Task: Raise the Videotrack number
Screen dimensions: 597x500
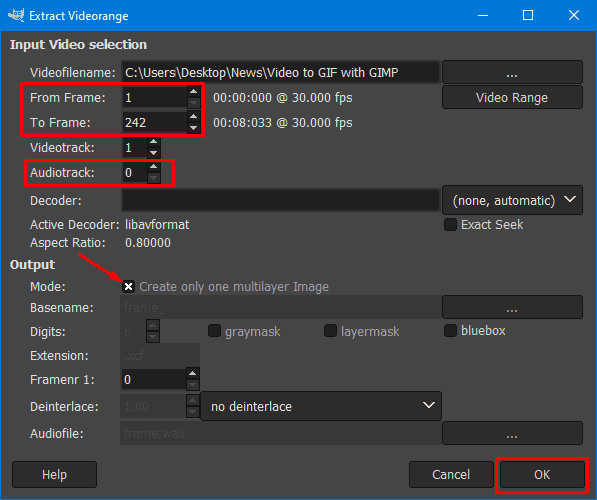Action: click(x=153, y=142)
